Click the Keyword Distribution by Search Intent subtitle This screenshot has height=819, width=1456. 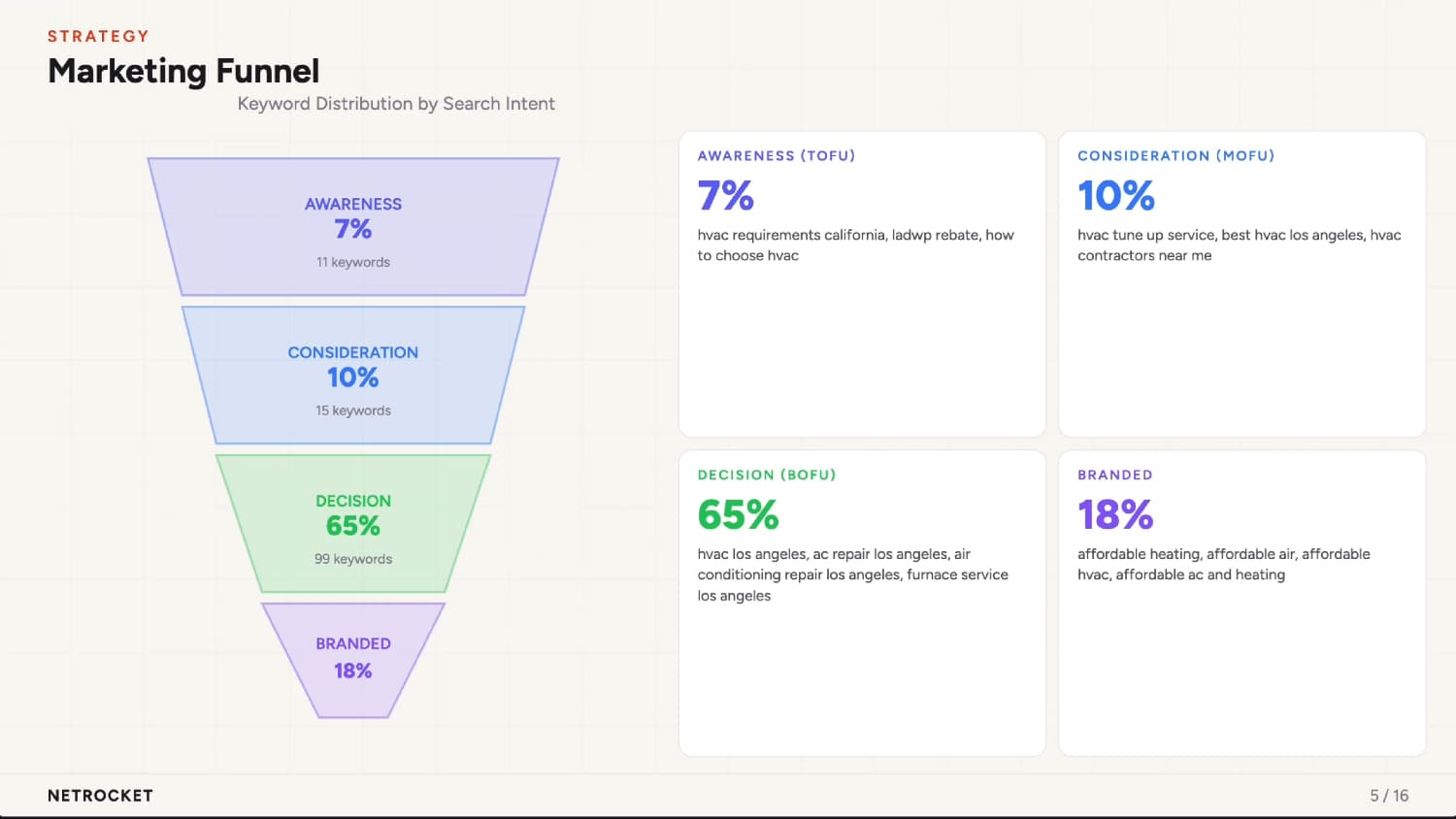pyautogui.click(x=396, y=104)
